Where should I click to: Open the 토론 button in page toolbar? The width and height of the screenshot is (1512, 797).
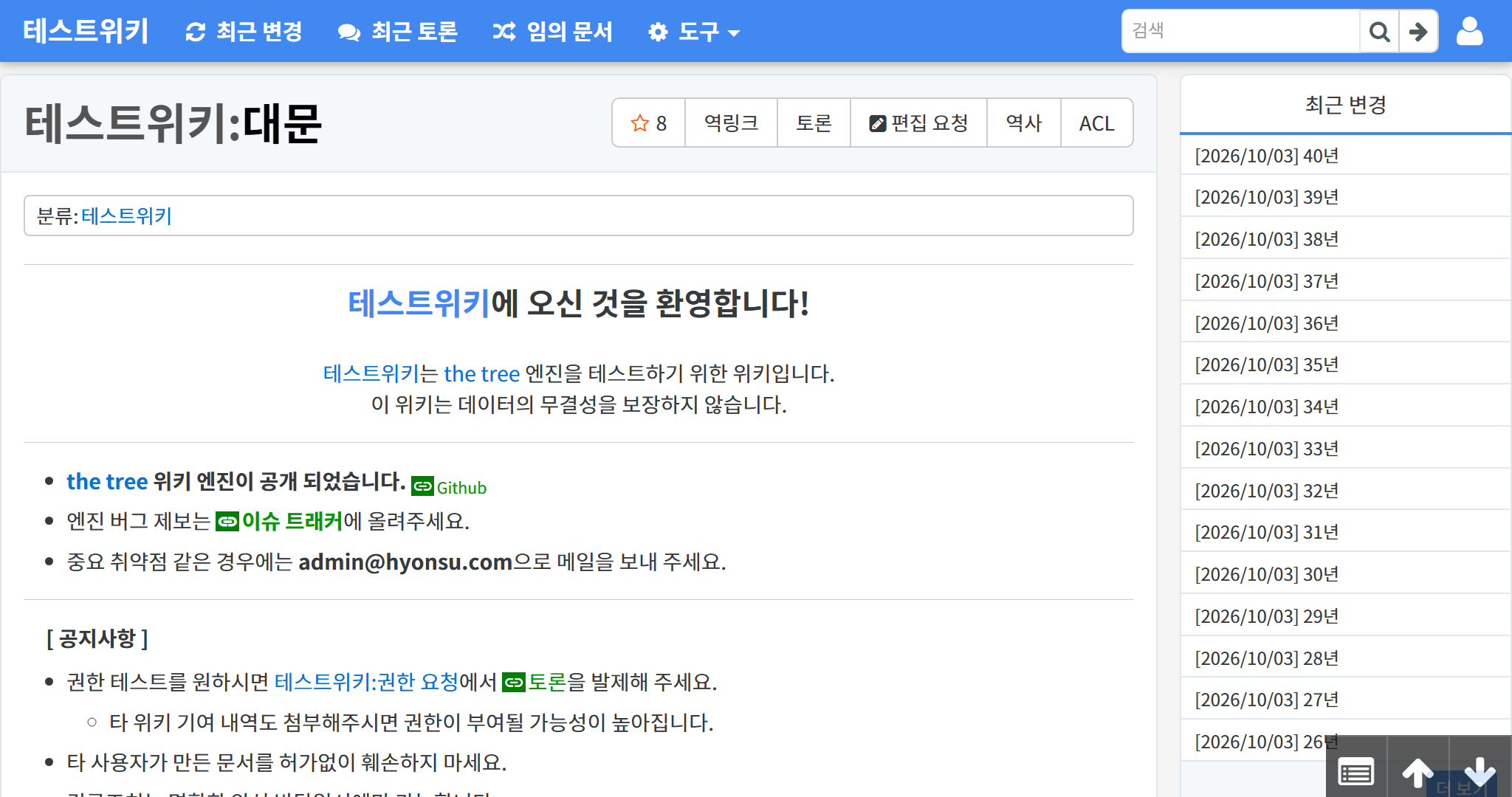tap(814, 123)
